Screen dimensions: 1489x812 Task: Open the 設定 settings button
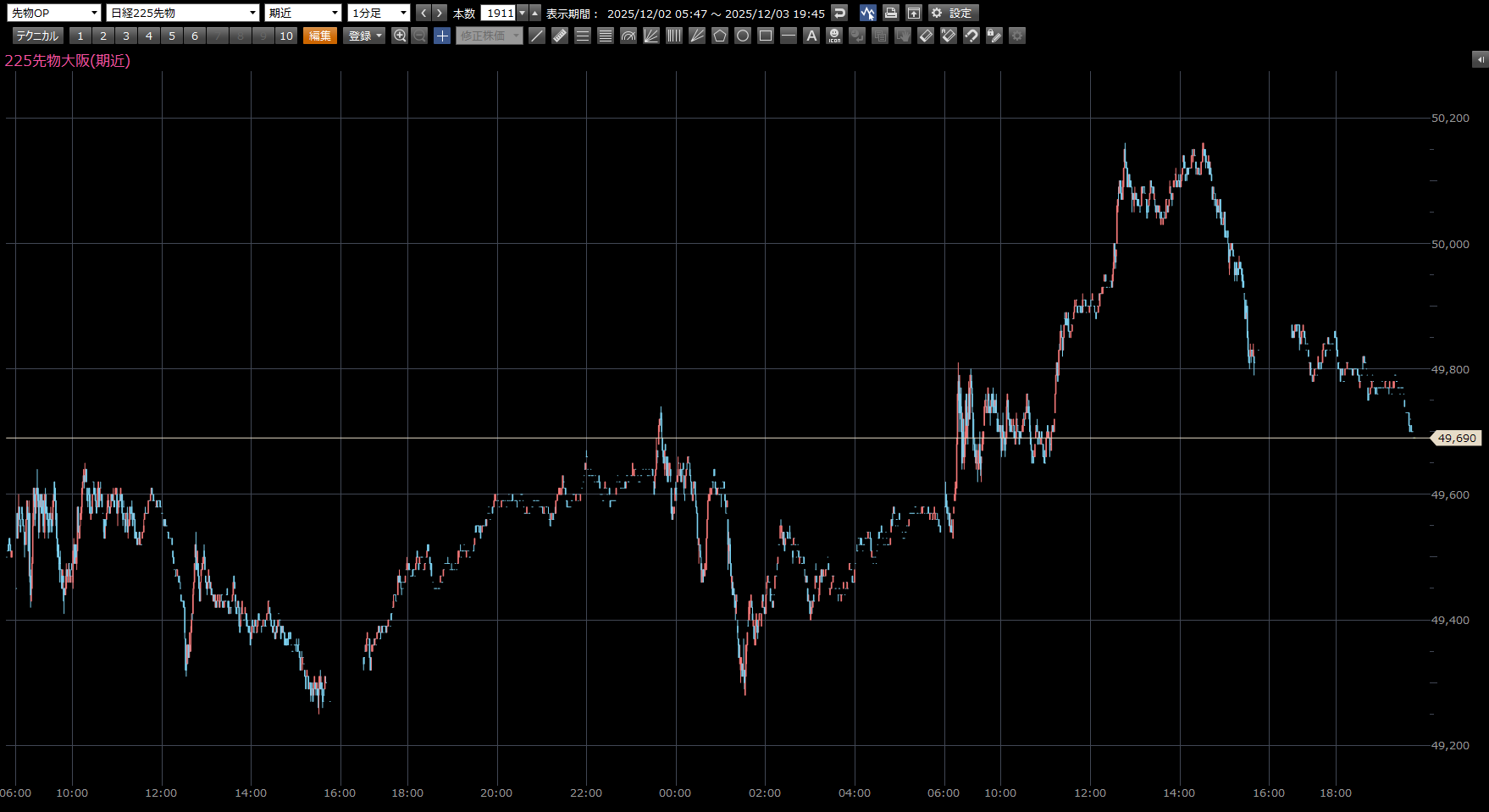tap(954, 13)
